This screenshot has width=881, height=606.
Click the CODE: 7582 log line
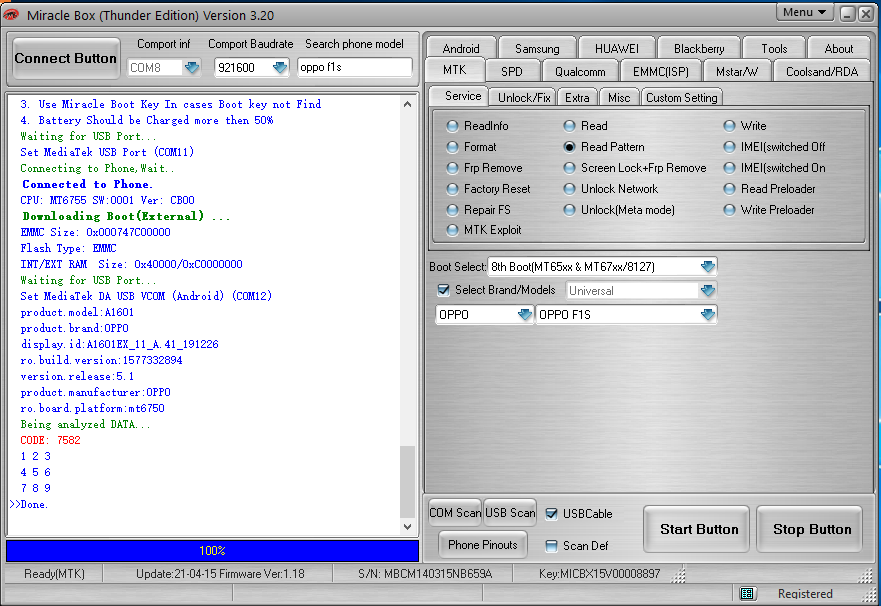pyautogui.click(x=50, y=440)
